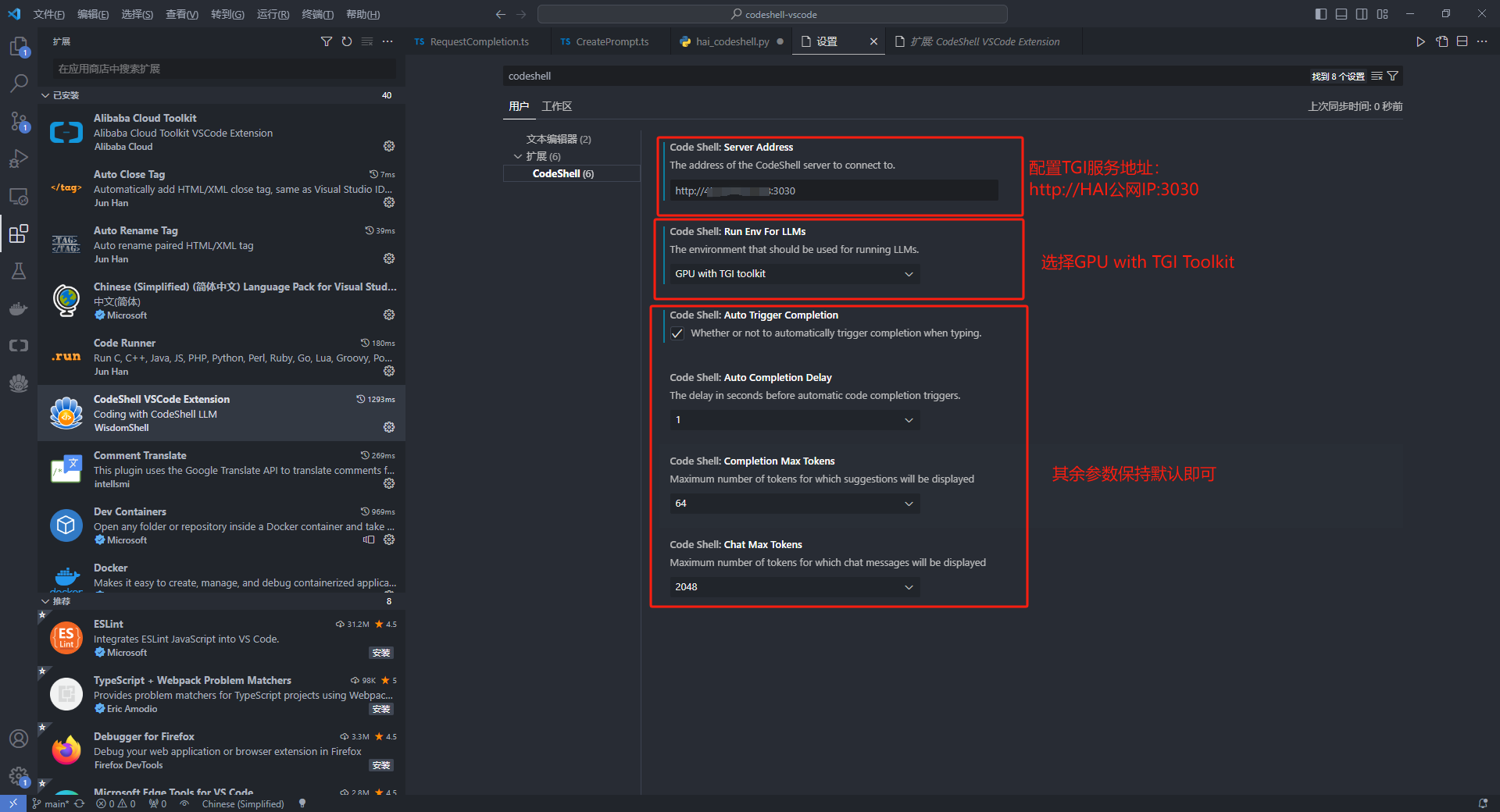This screenshot has height=812, width=1500.
Task: Close the Settings tab
Action: tap(873, 41)
